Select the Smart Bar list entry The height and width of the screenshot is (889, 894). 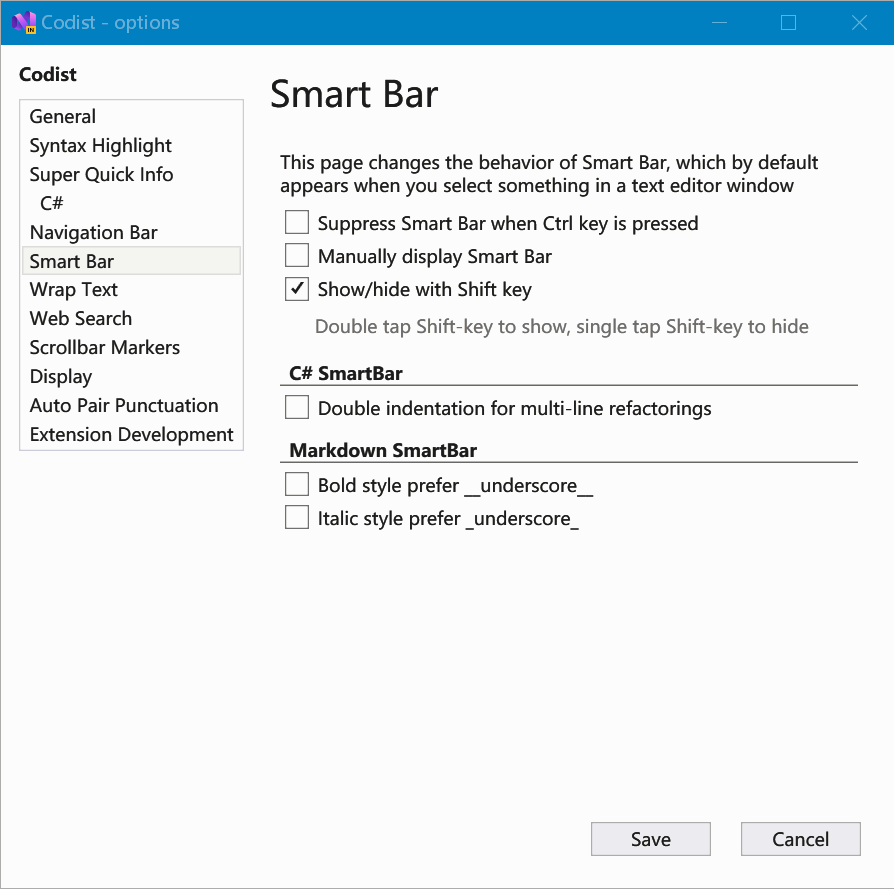pyautogui.click(x=131, y=261)
